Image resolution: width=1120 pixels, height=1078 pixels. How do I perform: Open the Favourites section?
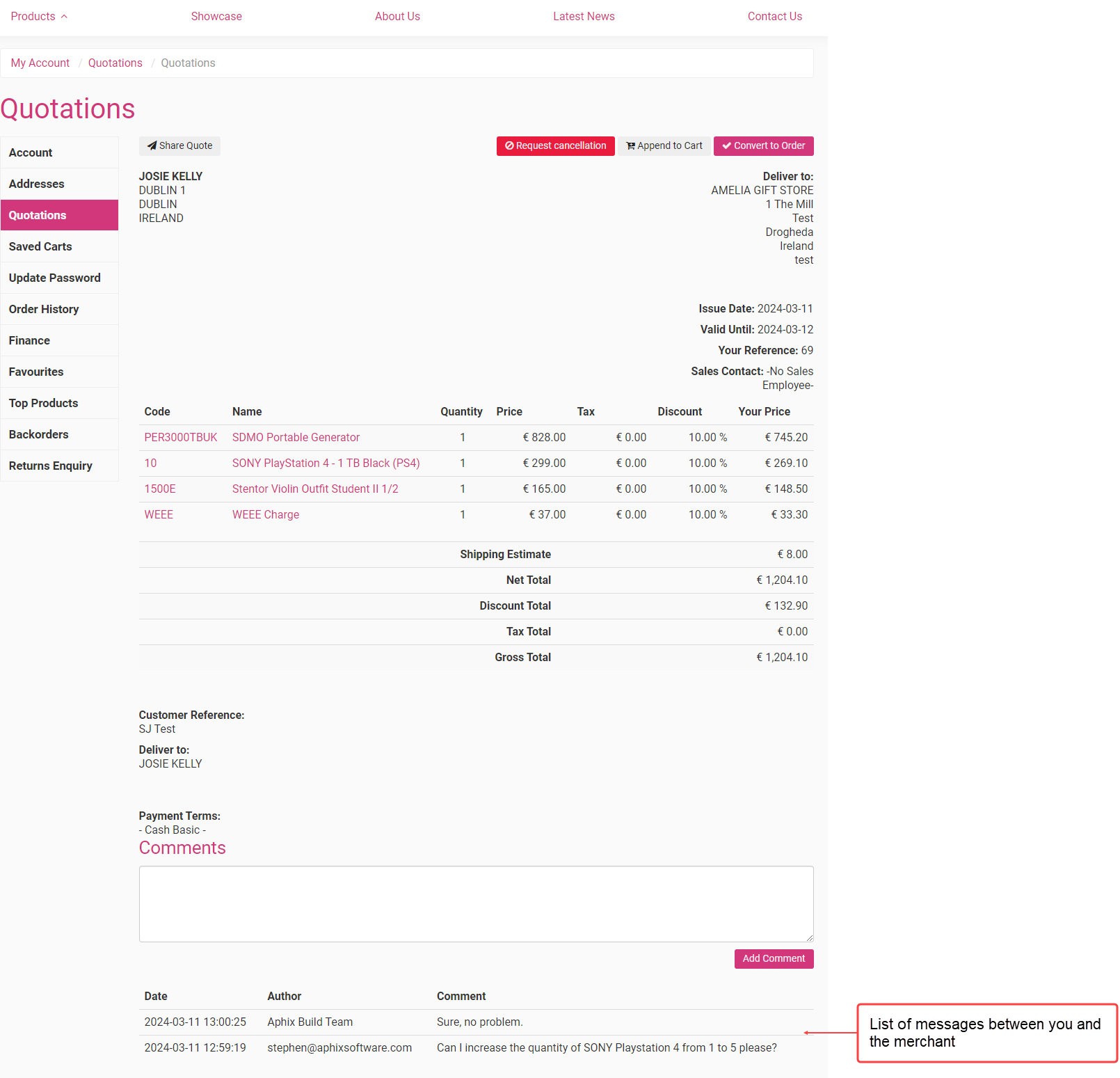[35, 372]
